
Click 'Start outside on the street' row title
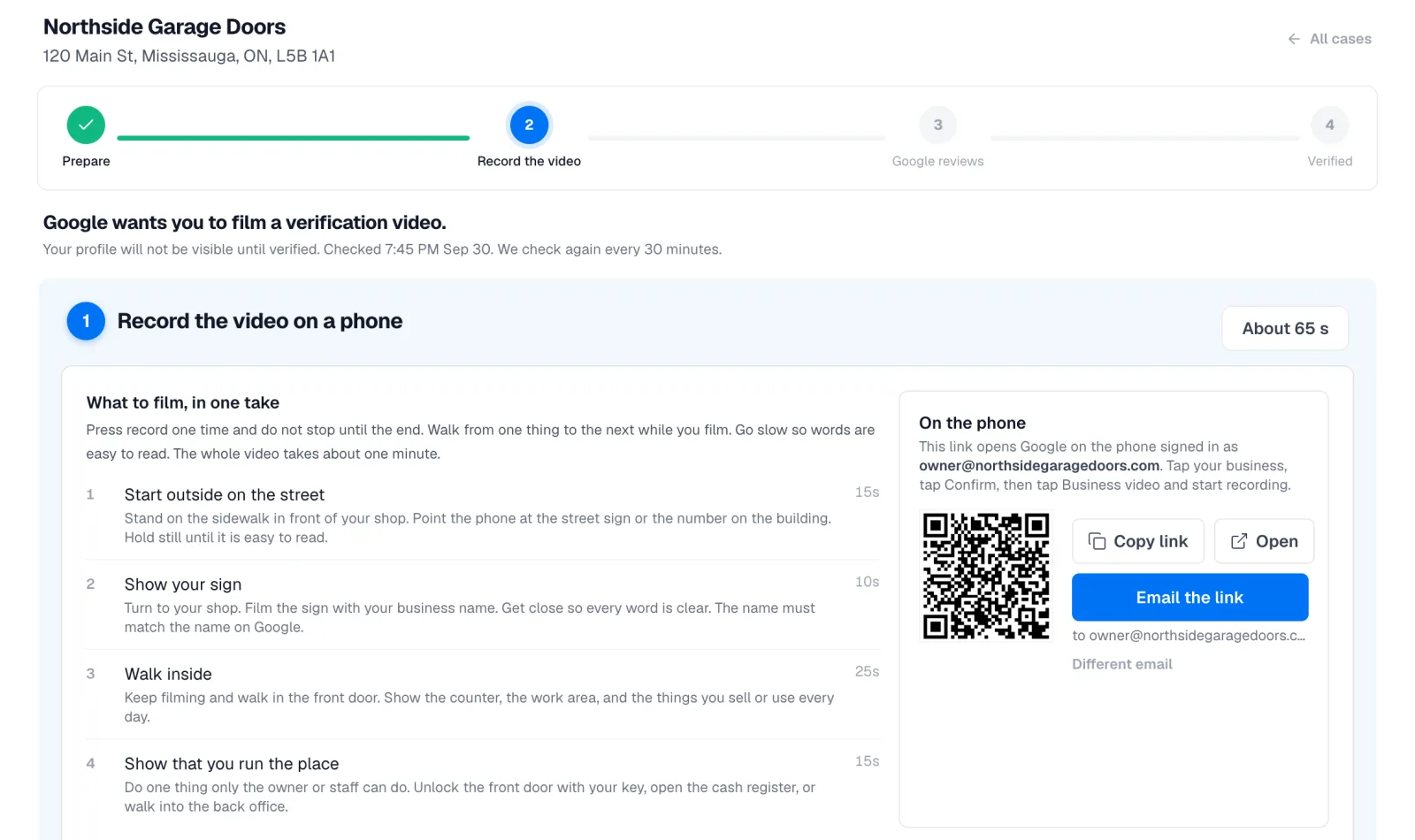coord(224,494)
